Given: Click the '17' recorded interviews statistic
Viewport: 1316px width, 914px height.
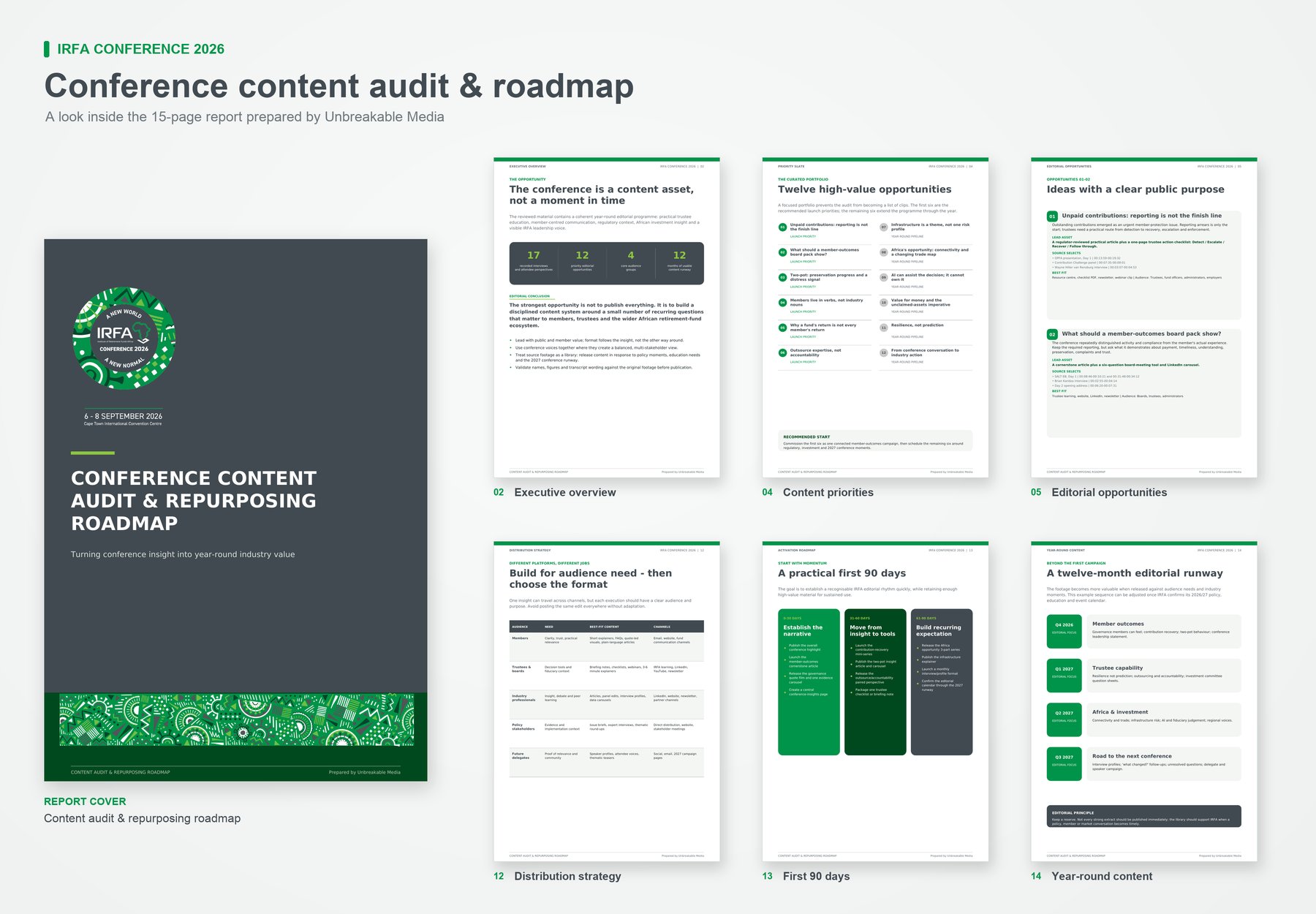Looking at the screenshot, I should [x=534, y=260].
